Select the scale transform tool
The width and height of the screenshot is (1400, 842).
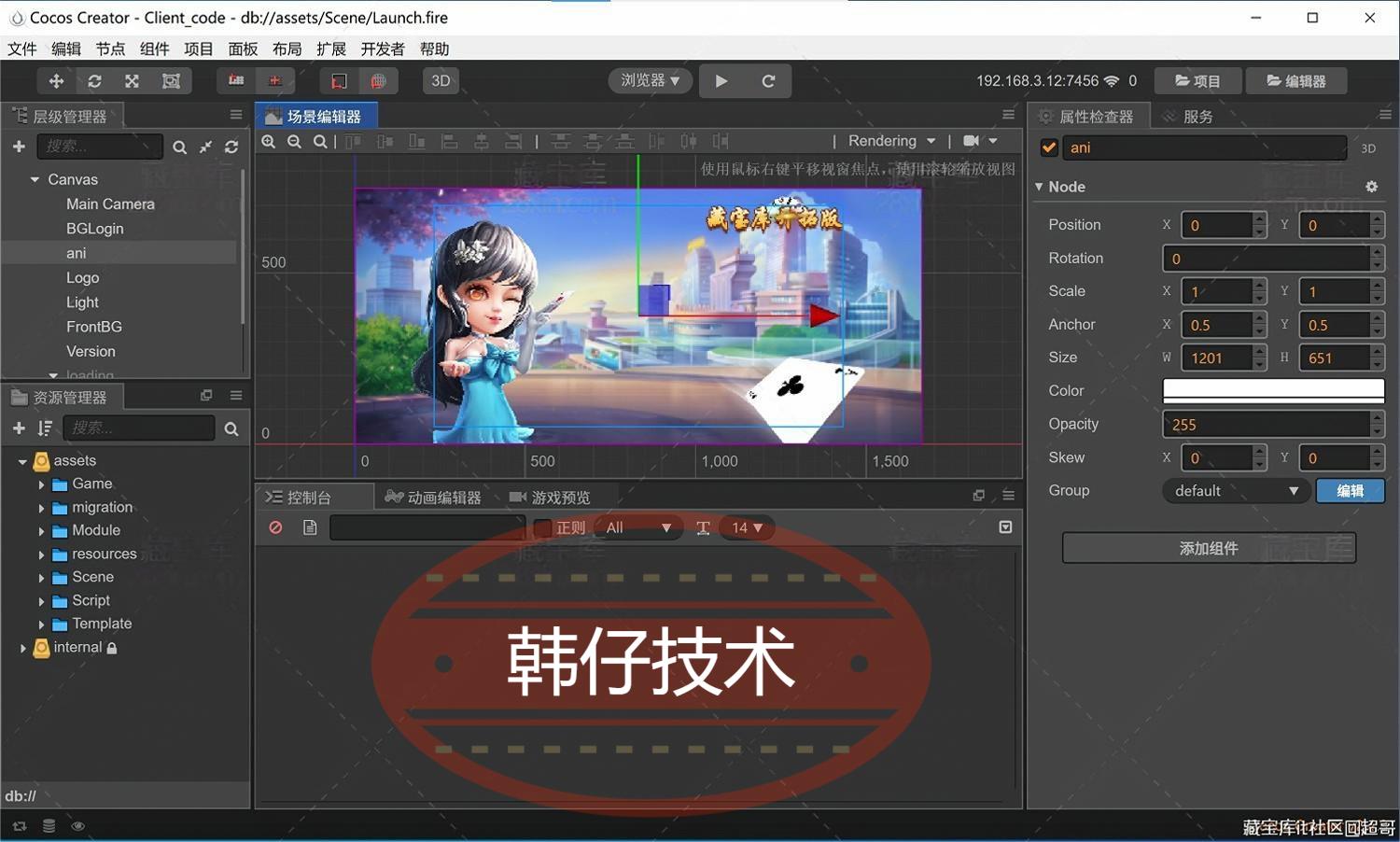[133, 81]
